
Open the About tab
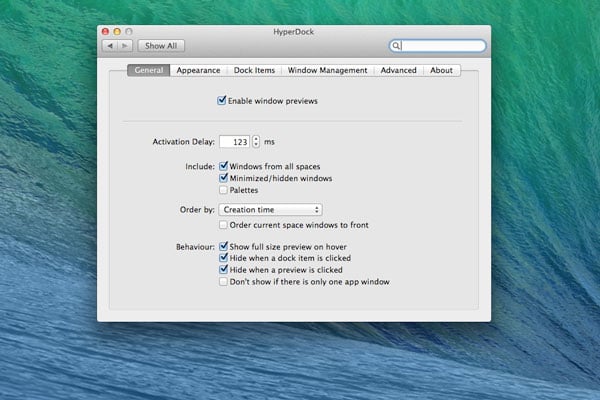[x=442, y=70]
